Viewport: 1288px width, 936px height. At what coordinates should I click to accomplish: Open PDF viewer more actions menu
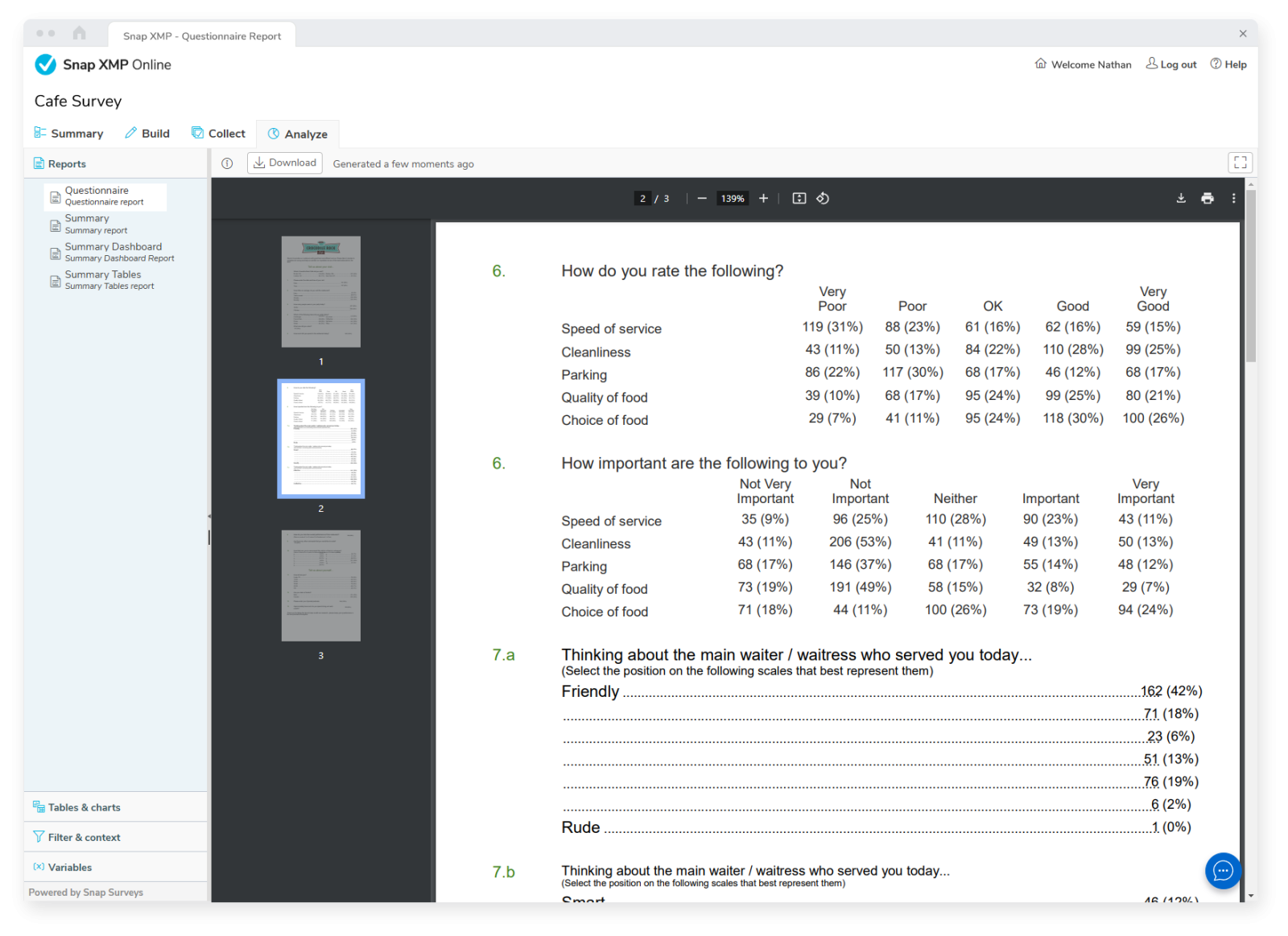tap(1233, 199)
